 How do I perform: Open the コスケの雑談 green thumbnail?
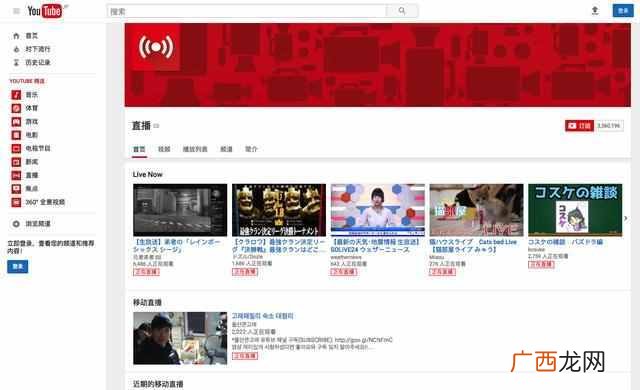(575, 210)
